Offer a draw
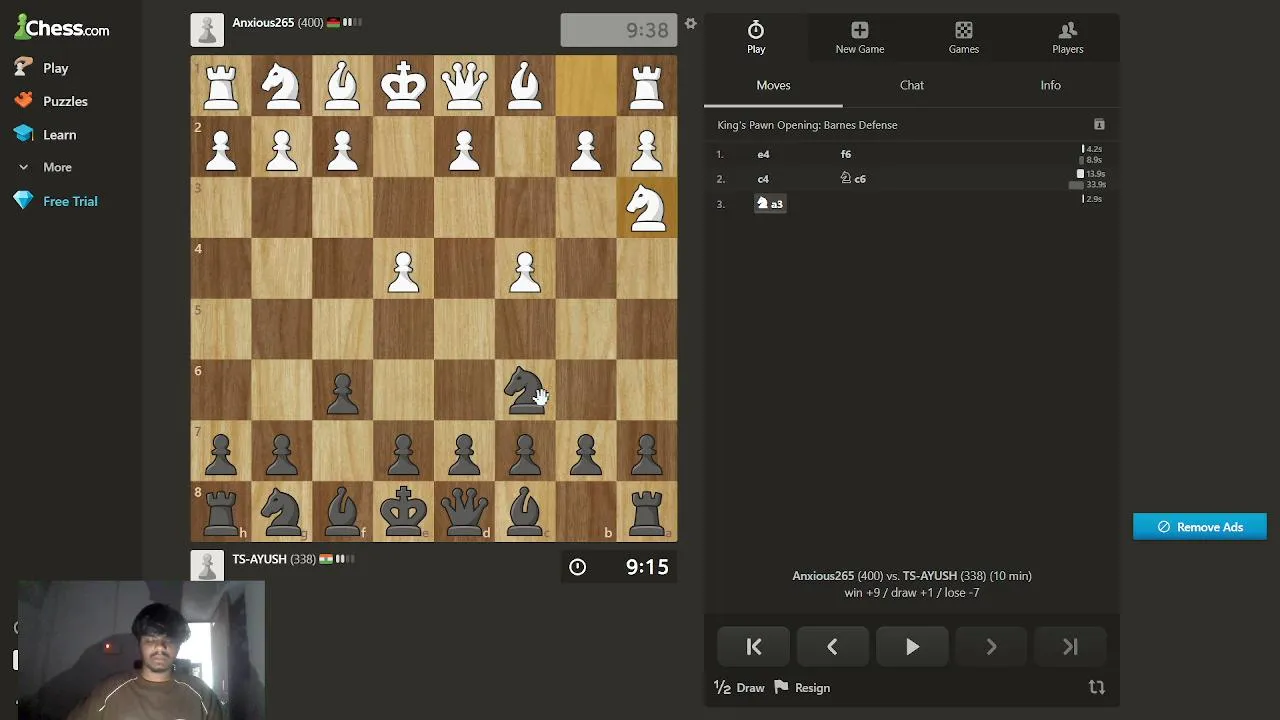Screen dimensions: 1280x720 739,688
